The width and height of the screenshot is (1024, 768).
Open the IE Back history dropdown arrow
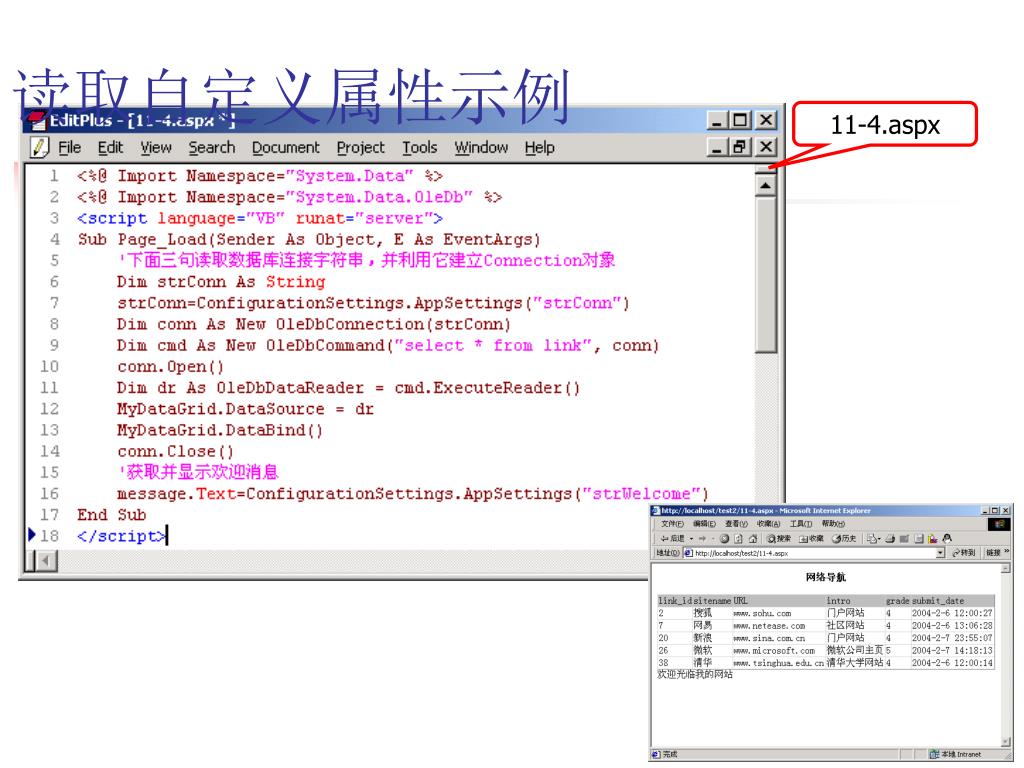[692, 539]
